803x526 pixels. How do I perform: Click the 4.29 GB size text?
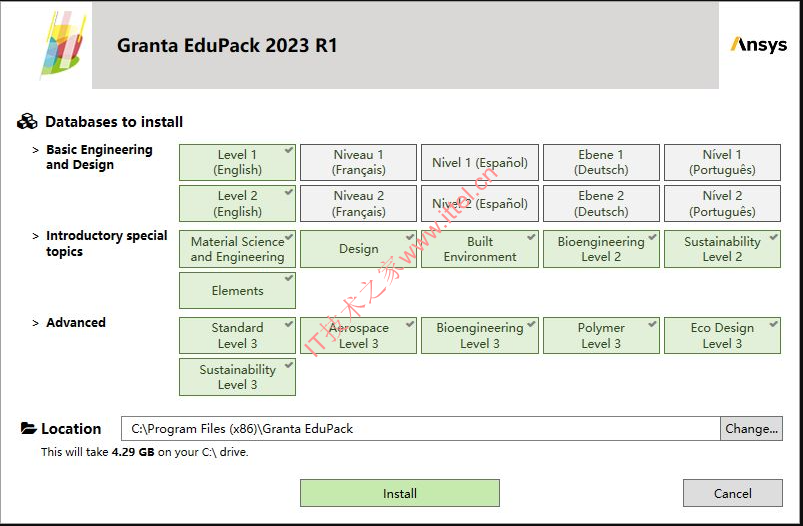point(133,452)
